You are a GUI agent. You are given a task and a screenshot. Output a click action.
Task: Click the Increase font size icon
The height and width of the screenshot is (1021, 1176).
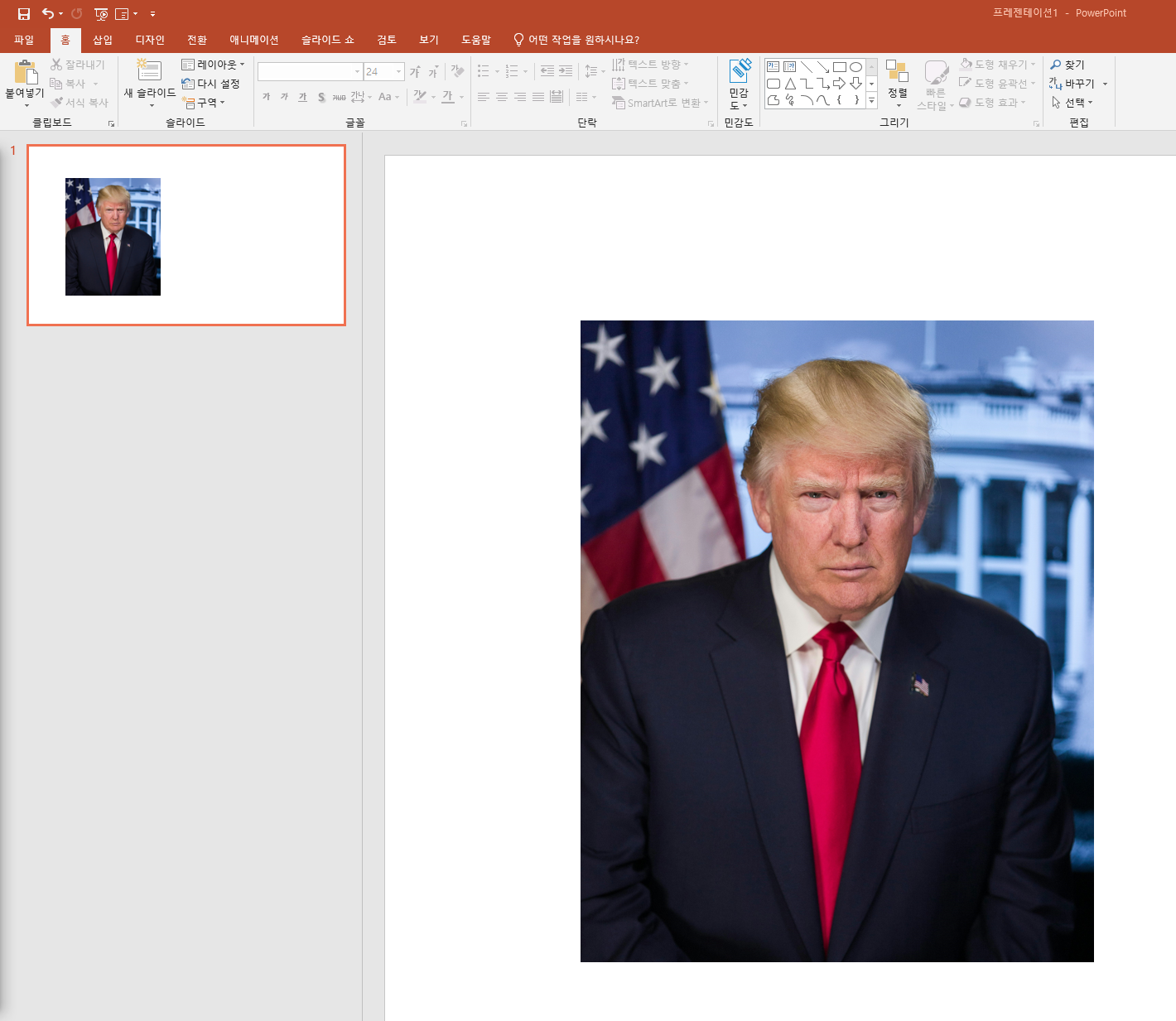tap(415, 72)
